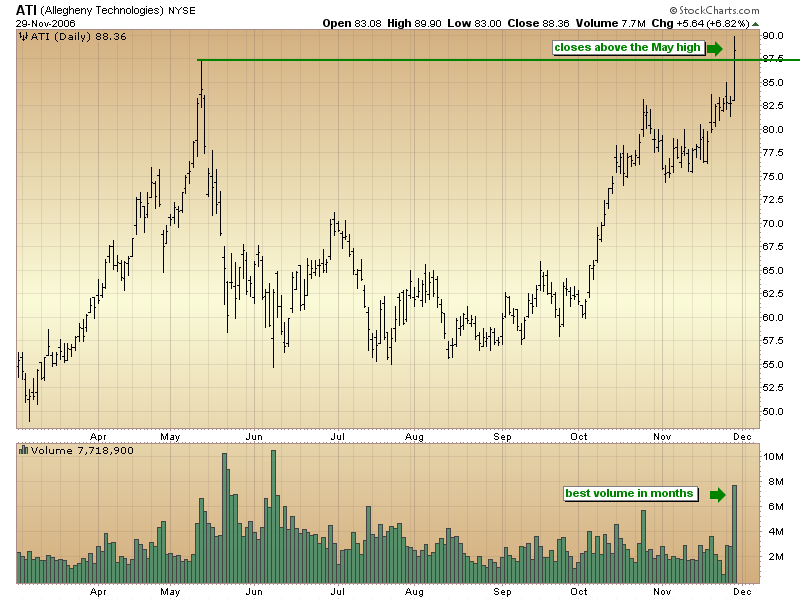The width and height of the screenshot is (800, 600).
Task: Click the Jun label under the price chart
Action: pyautogui.click(x=254, y=437)
